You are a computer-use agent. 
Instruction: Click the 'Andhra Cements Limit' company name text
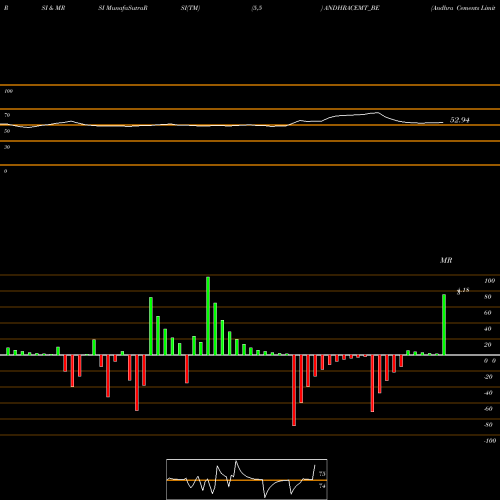[x=463, y=8]
